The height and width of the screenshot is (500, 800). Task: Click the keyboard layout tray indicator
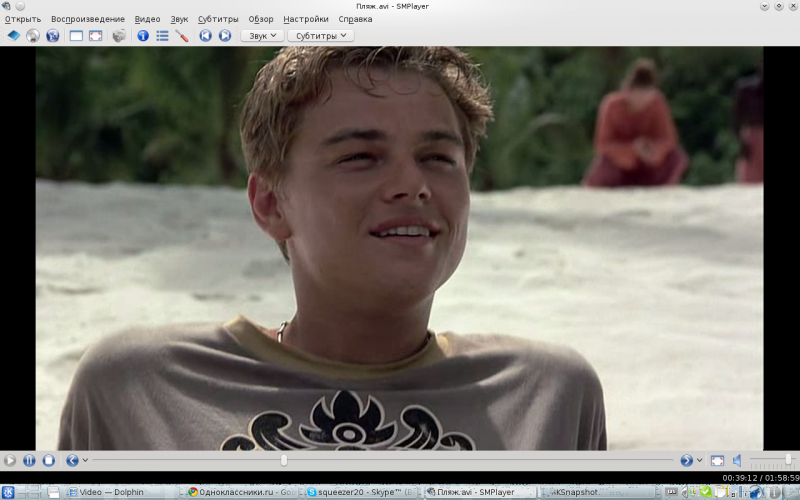pyautogui.click(x=671, y=492)
